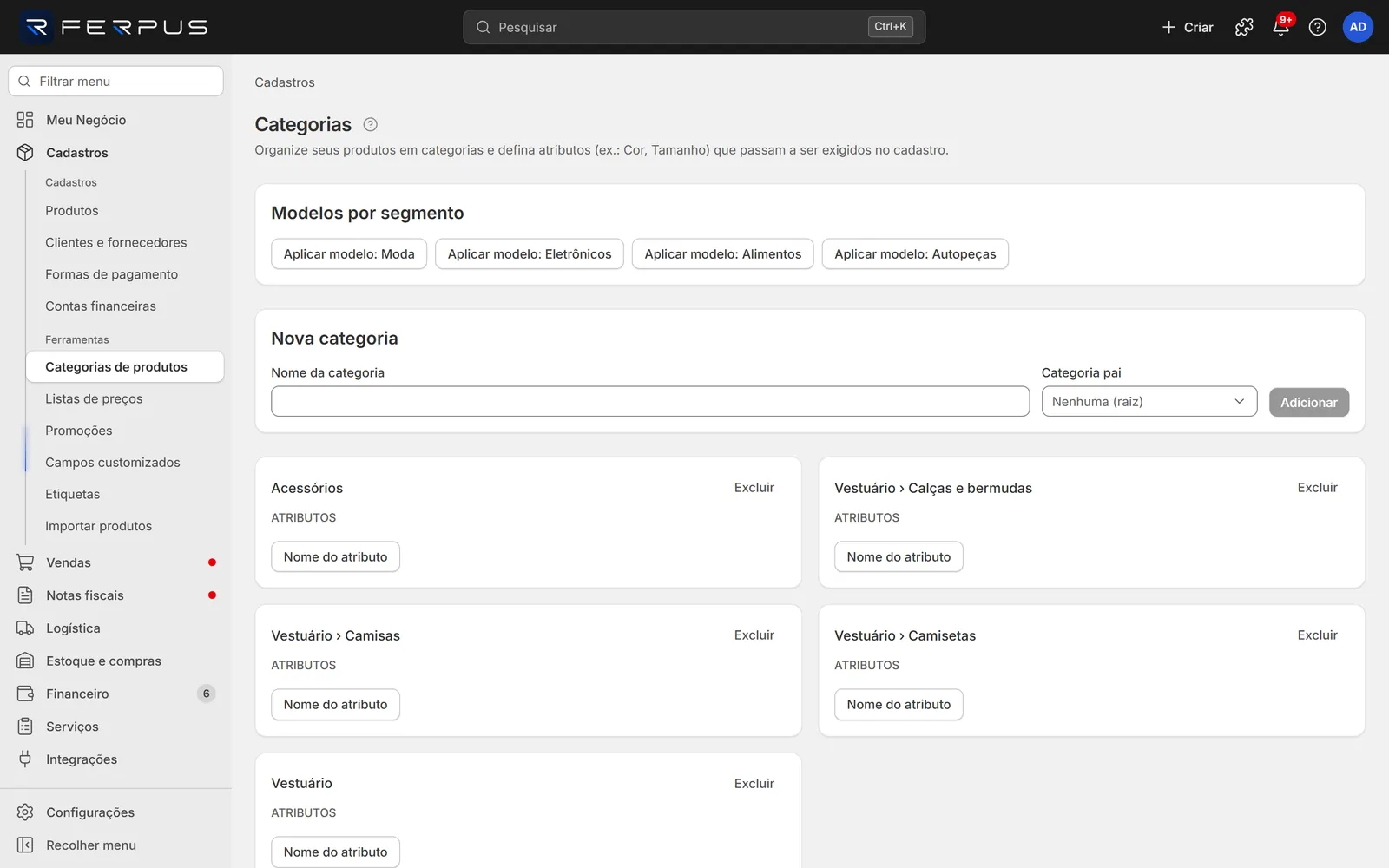
Task: Delete the Acessórios category via Excluir
Action: pos(754,488)
